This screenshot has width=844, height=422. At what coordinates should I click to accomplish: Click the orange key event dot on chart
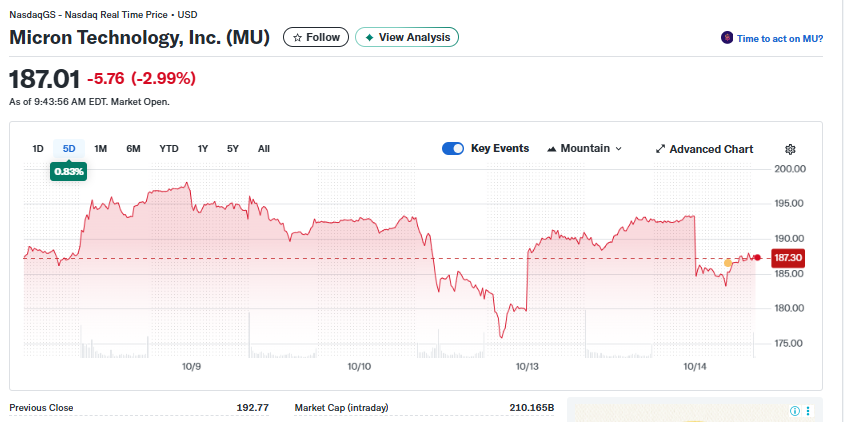click(727, 262)
